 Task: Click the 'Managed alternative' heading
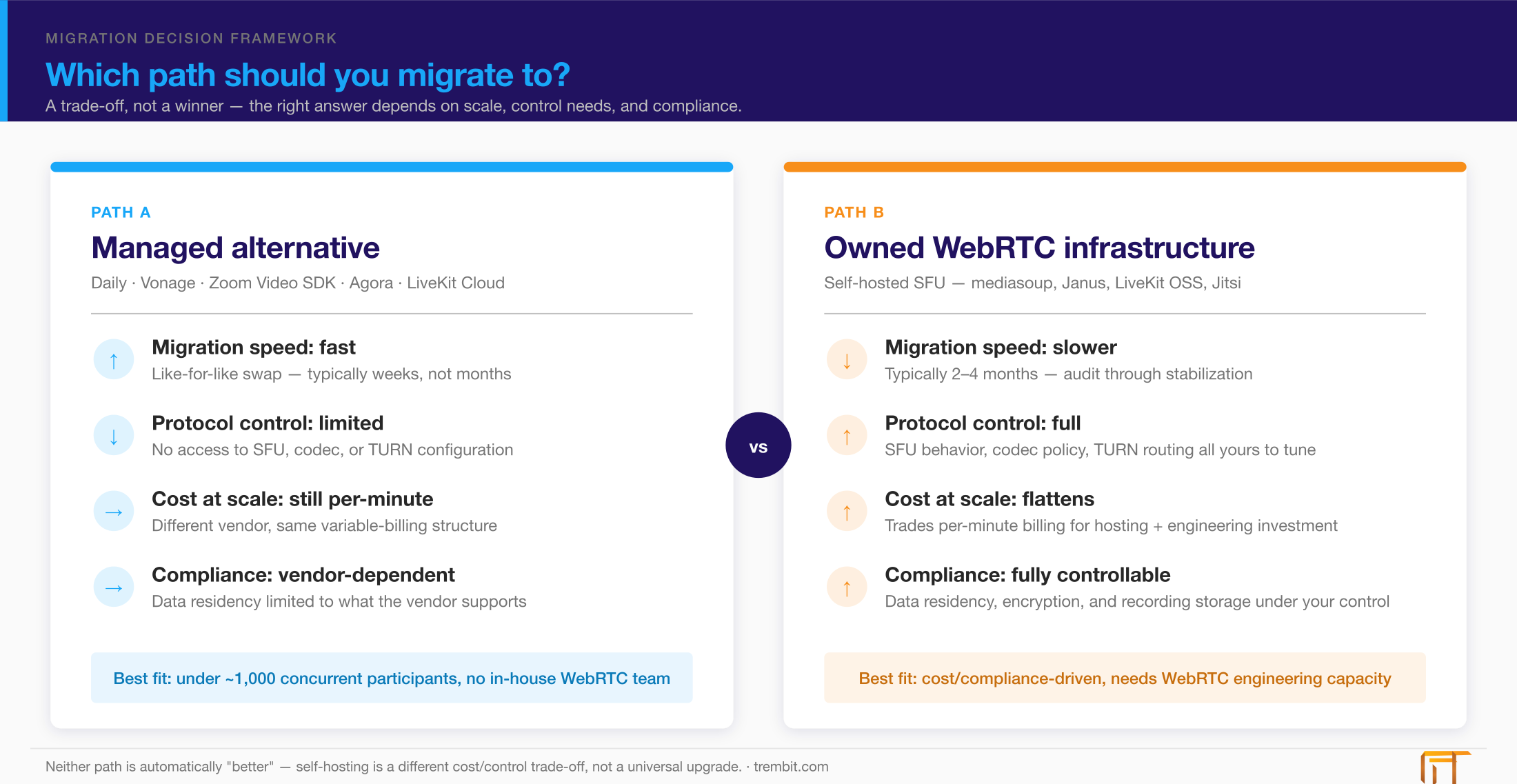click(x=235, y=248)
